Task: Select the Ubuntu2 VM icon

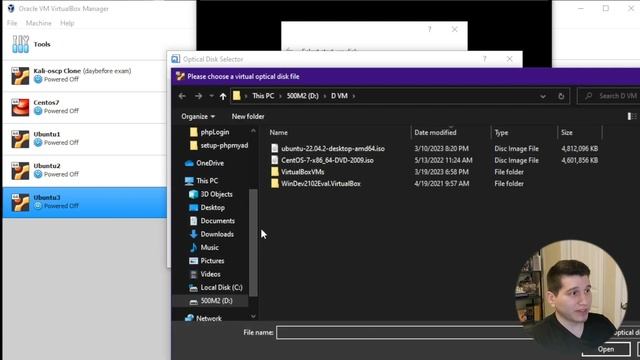Action: point(20,171)
